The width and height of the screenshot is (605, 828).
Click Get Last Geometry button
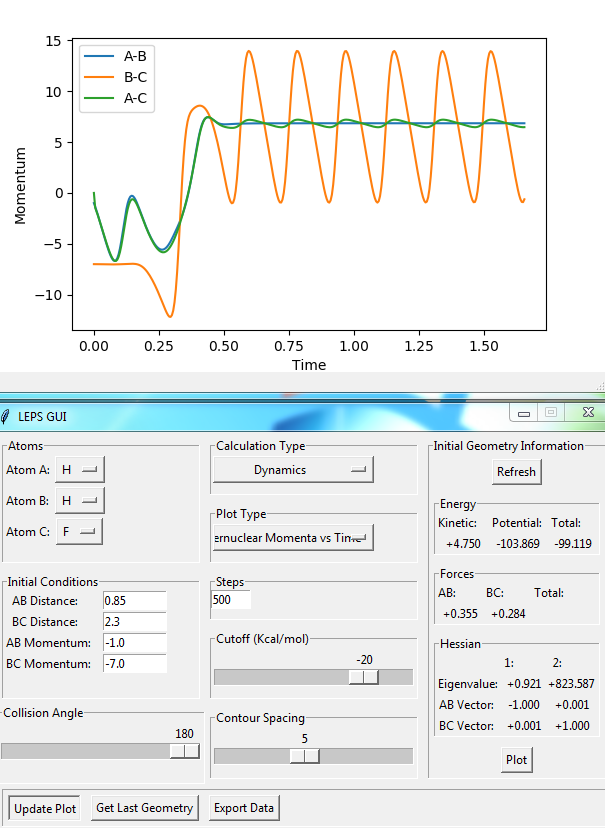145,808
